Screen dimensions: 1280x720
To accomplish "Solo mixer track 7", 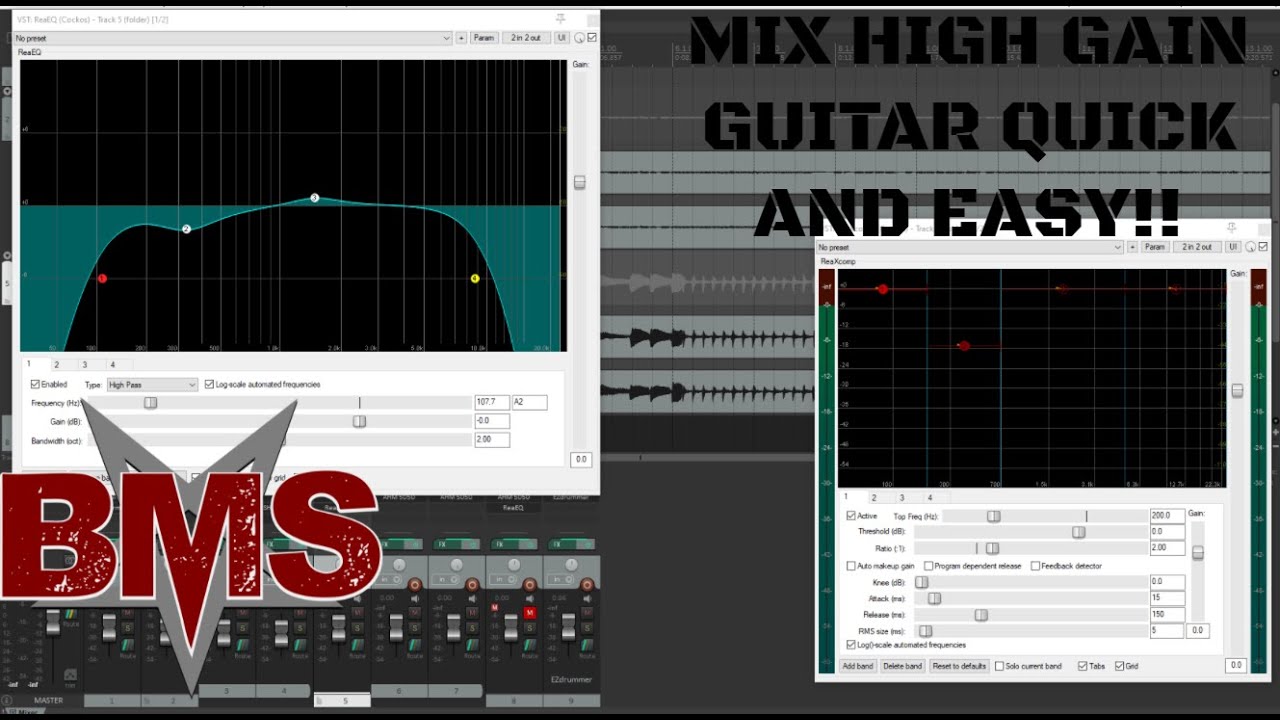I will point(472,627).
